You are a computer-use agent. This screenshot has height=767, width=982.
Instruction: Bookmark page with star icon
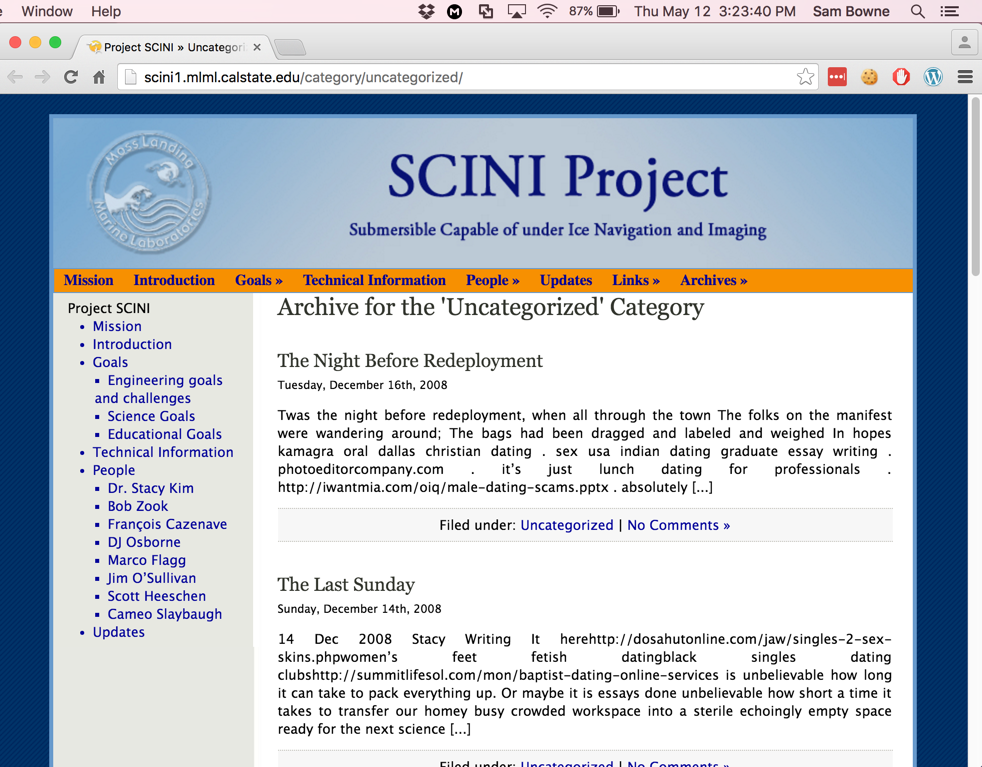[x=805, y=77]
